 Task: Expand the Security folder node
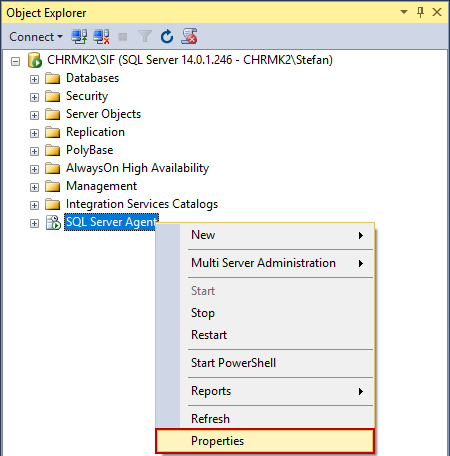pos(34,97)
